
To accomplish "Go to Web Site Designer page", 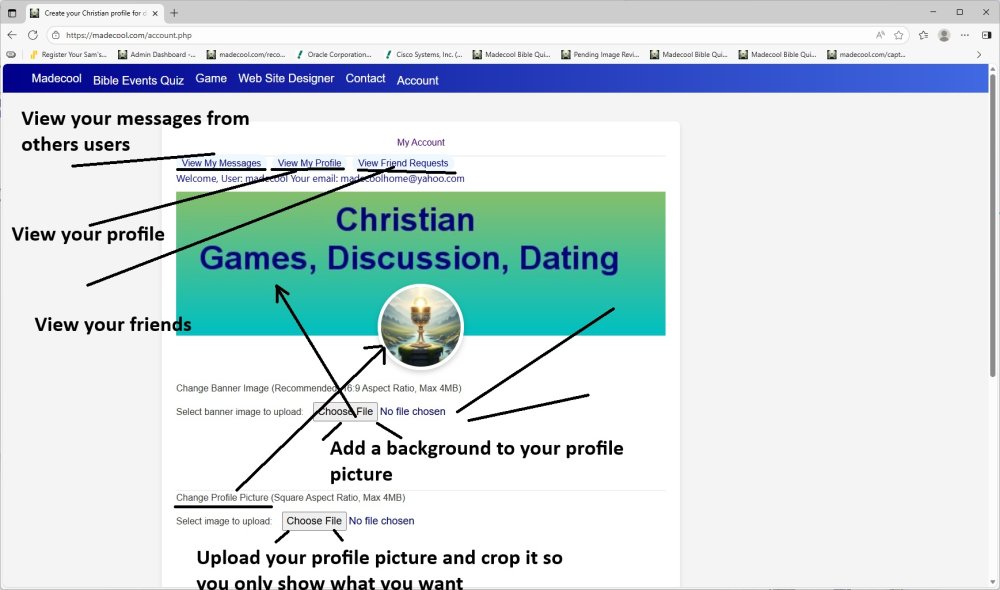I will [x=286, y=79].
